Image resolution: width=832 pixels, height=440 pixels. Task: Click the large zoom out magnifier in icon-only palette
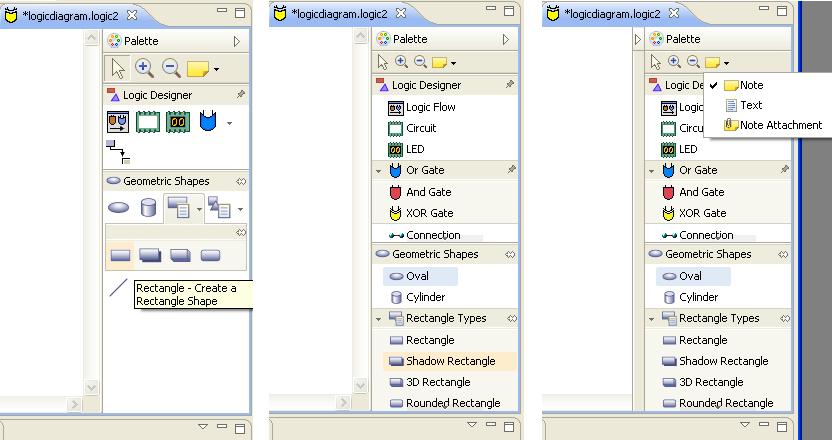click(171, 68)
